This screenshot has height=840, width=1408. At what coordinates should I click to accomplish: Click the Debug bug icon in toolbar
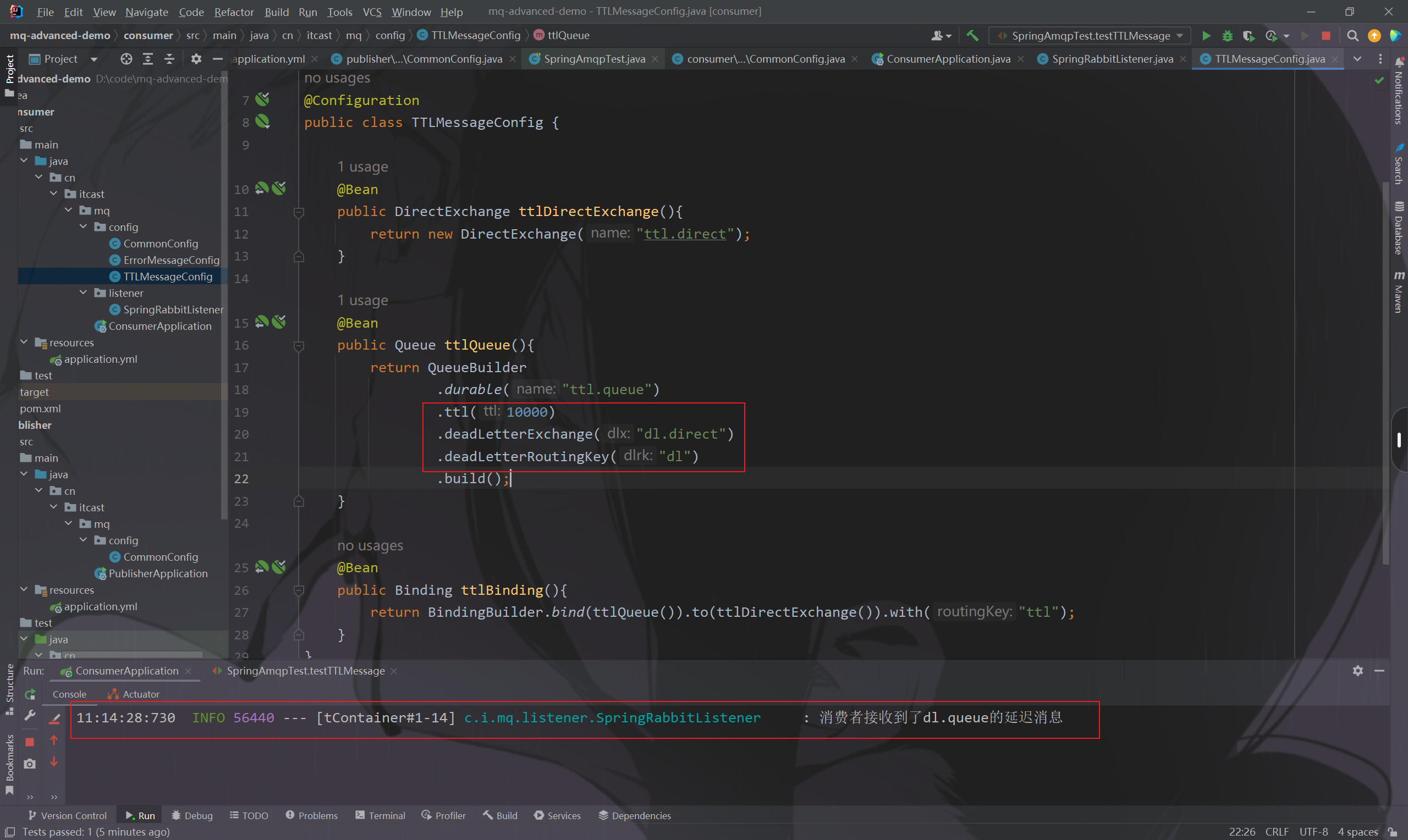click(1227, 36)
